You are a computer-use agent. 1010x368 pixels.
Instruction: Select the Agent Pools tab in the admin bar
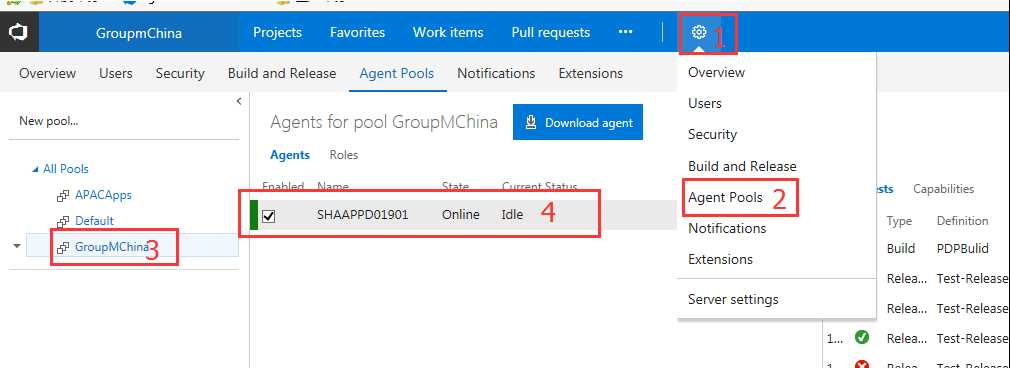[x=396, y=73]
